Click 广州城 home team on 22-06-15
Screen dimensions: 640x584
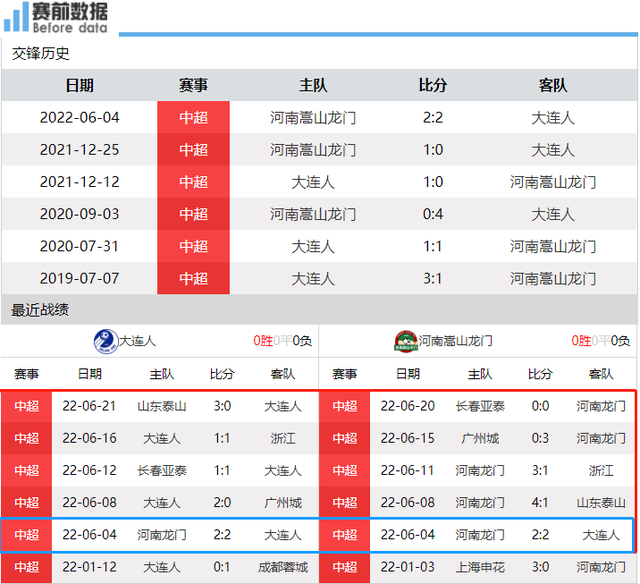coord(480,438)
